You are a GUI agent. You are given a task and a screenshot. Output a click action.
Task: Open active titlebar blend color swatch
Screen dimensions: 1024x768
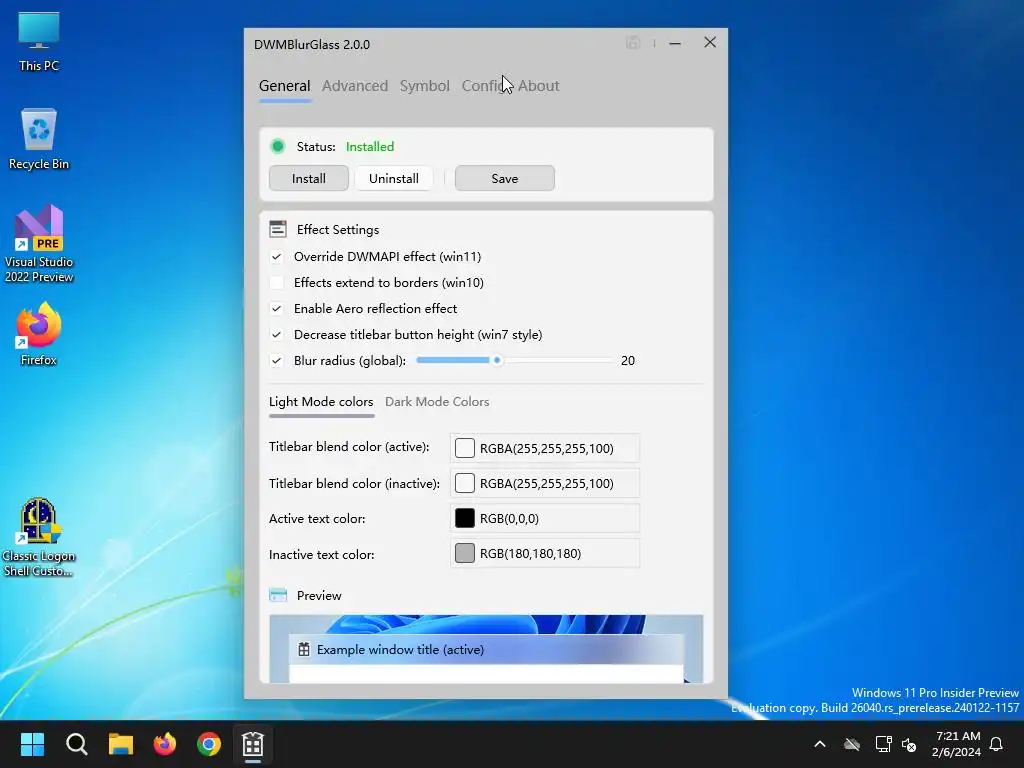tap(464, 448)
